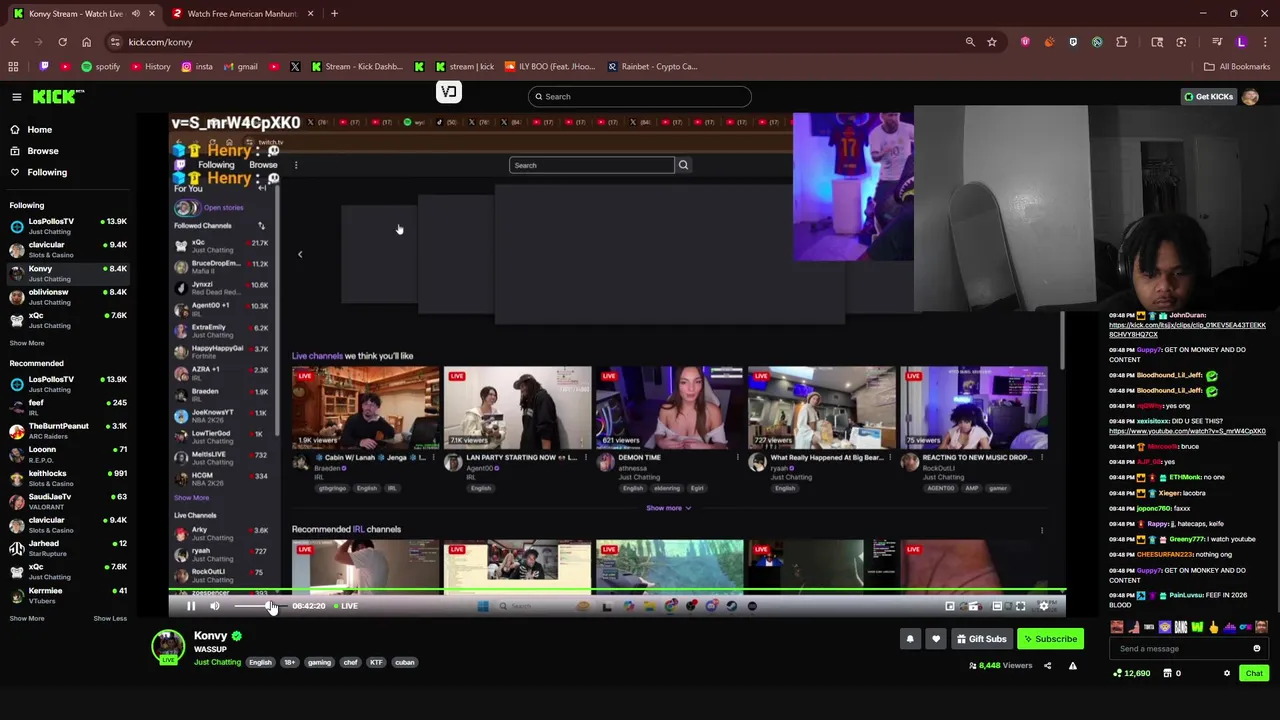Screen dimensions: 1280x720
Task: Click the Just Chatting category link
Action: [x=217, y=663]
